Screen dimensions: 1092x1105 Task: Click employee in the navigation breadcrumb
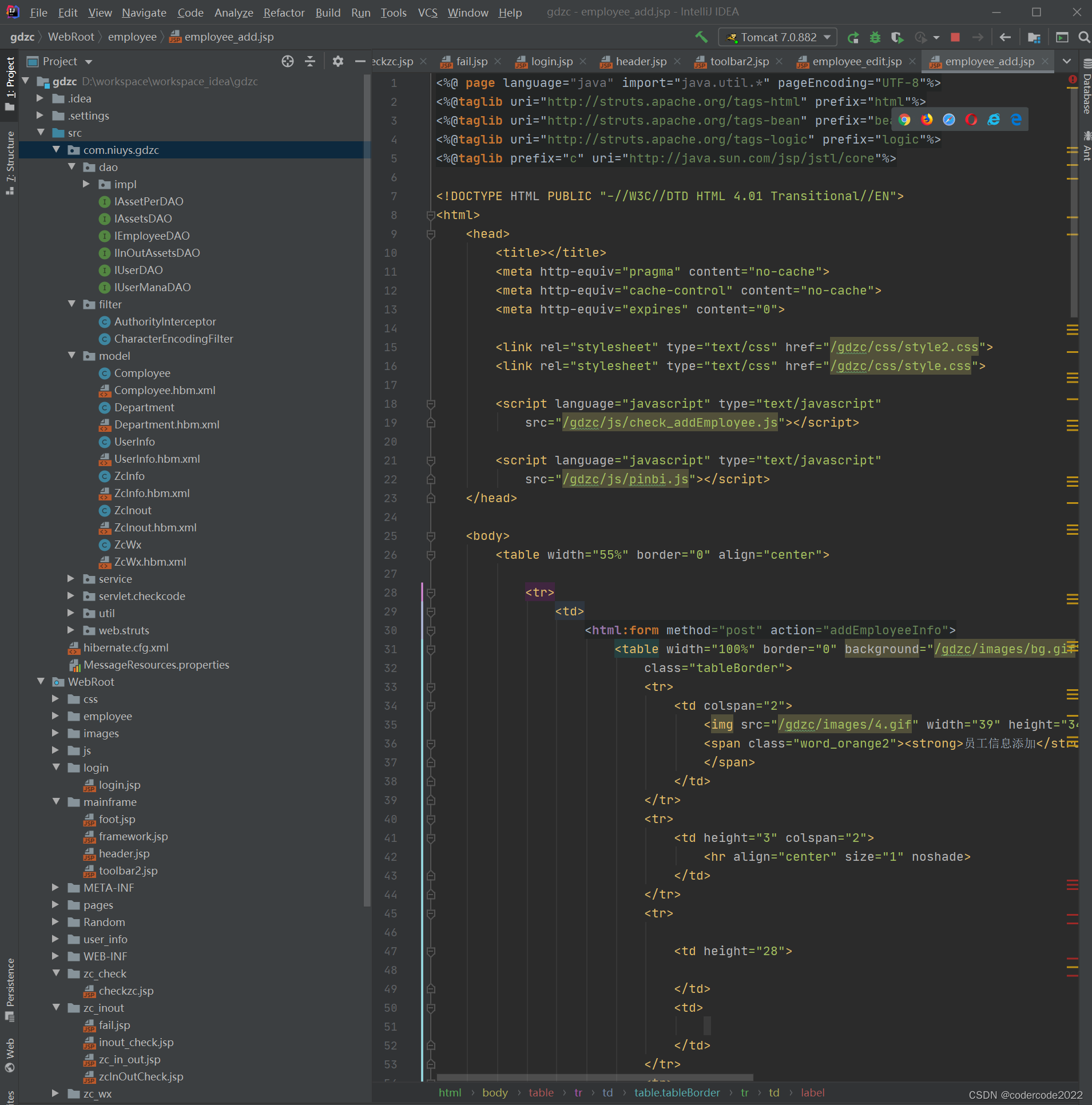(132, 37)
